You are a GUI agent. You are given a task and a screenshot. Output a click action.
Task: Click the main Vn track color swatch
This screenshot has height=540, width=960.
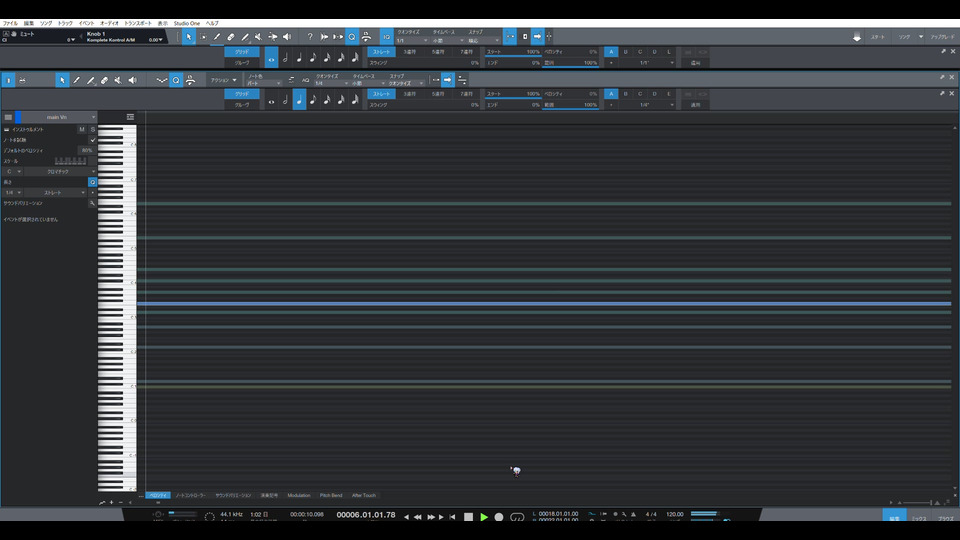(18, 117)
